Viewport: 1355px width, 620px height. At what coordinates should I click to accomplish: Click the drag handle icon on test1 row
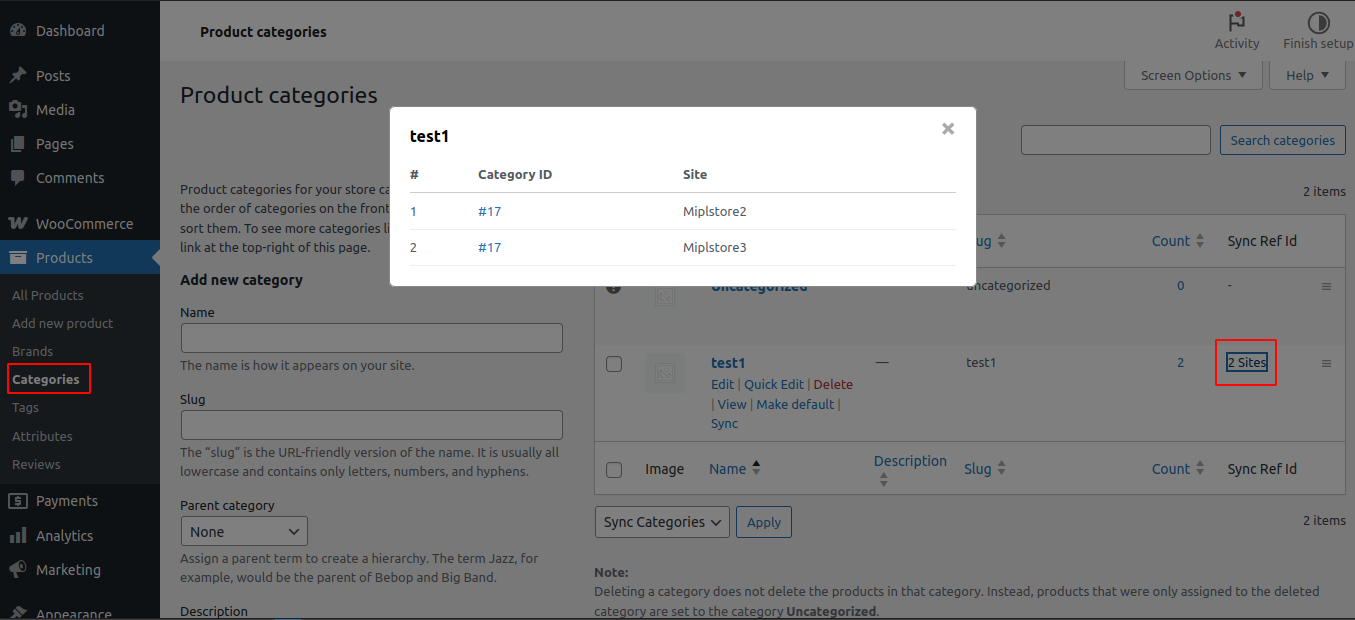[1326, 364]
